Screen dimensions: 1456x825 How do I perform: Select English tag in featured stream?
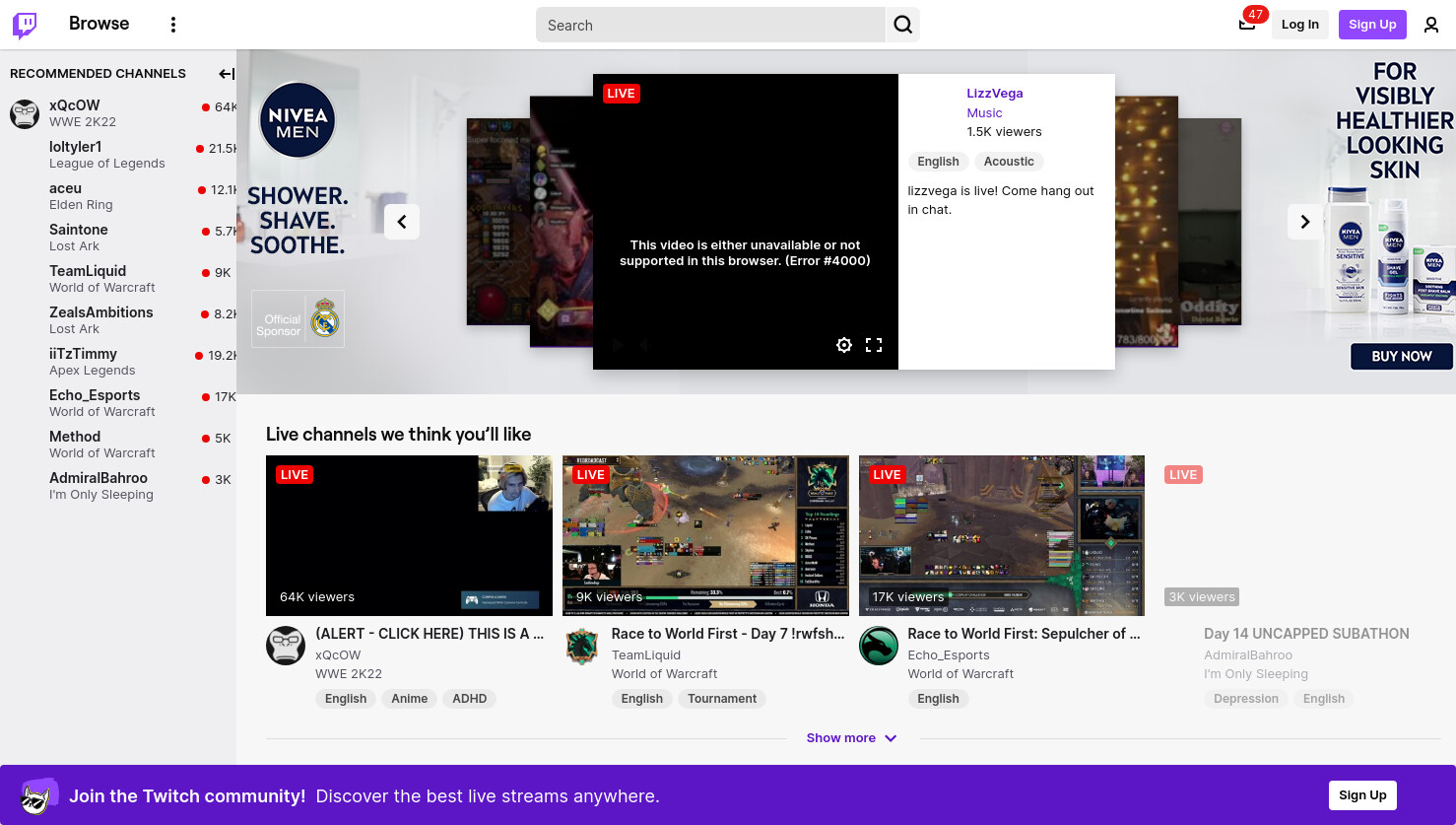938,162
